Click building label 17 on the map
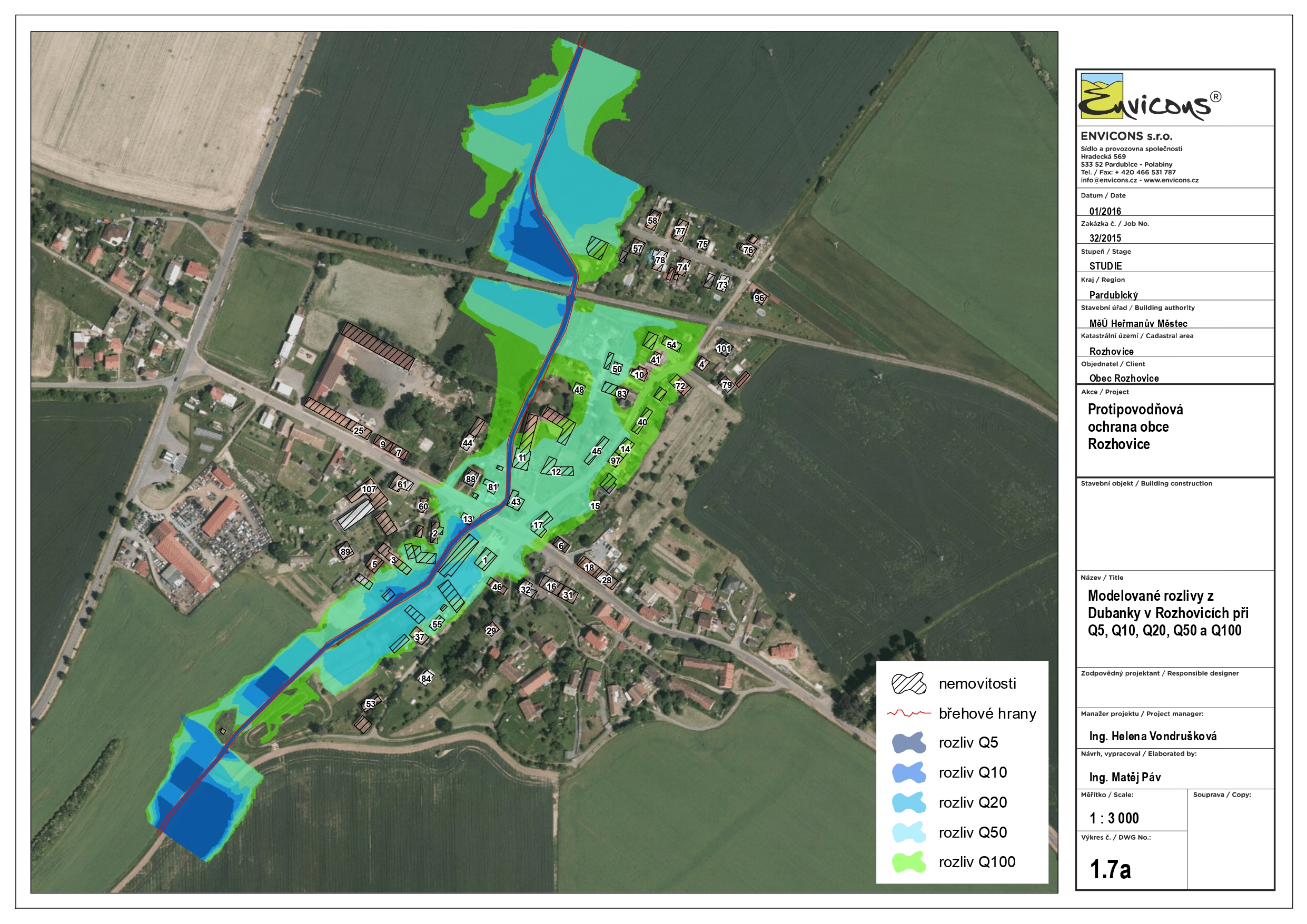1307x924 pixels. pos(538,525)
